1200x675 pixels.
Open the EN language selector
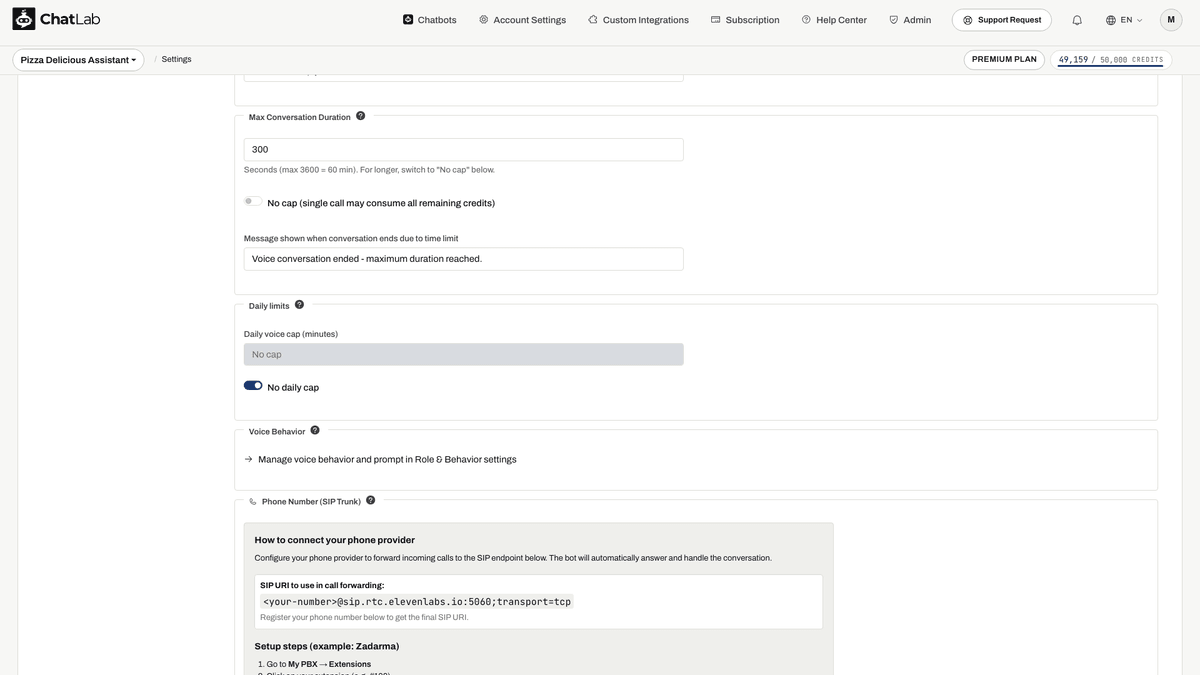coord(1124,20)
